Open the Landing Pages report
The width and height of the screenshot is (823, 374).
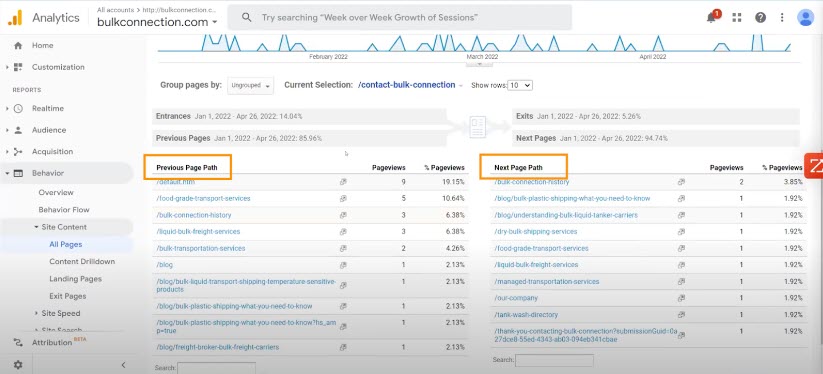(76, 279)
